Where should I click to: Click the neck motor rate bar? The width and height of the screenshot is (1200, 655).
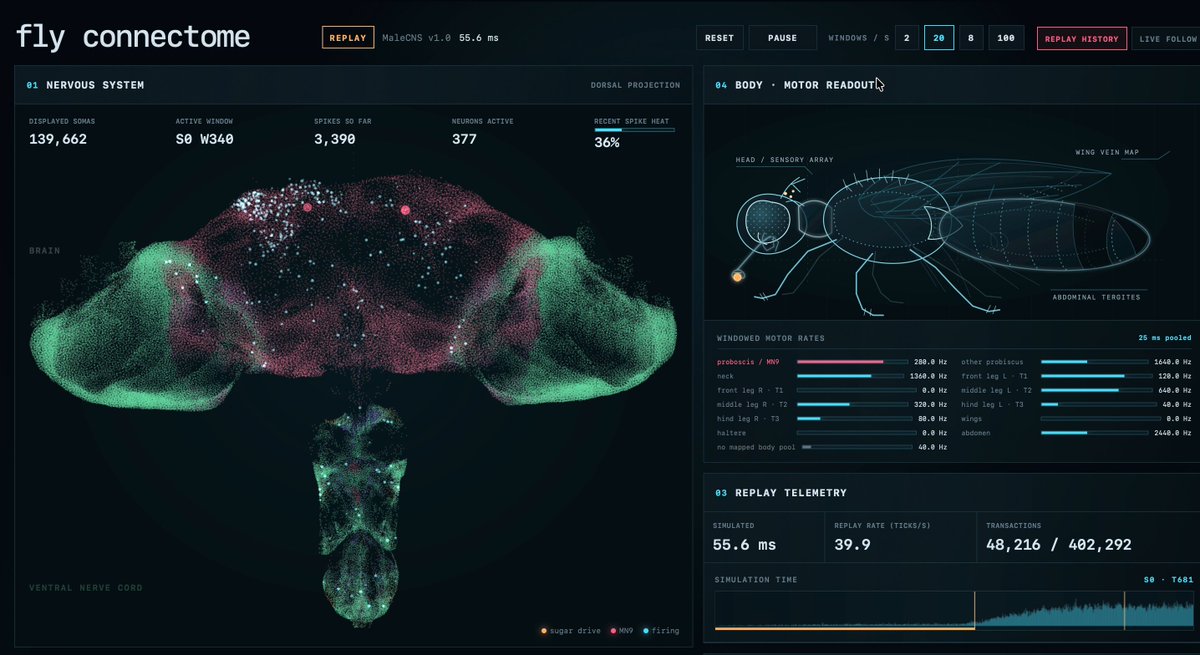pyautogui.click(x=852, y=376)
